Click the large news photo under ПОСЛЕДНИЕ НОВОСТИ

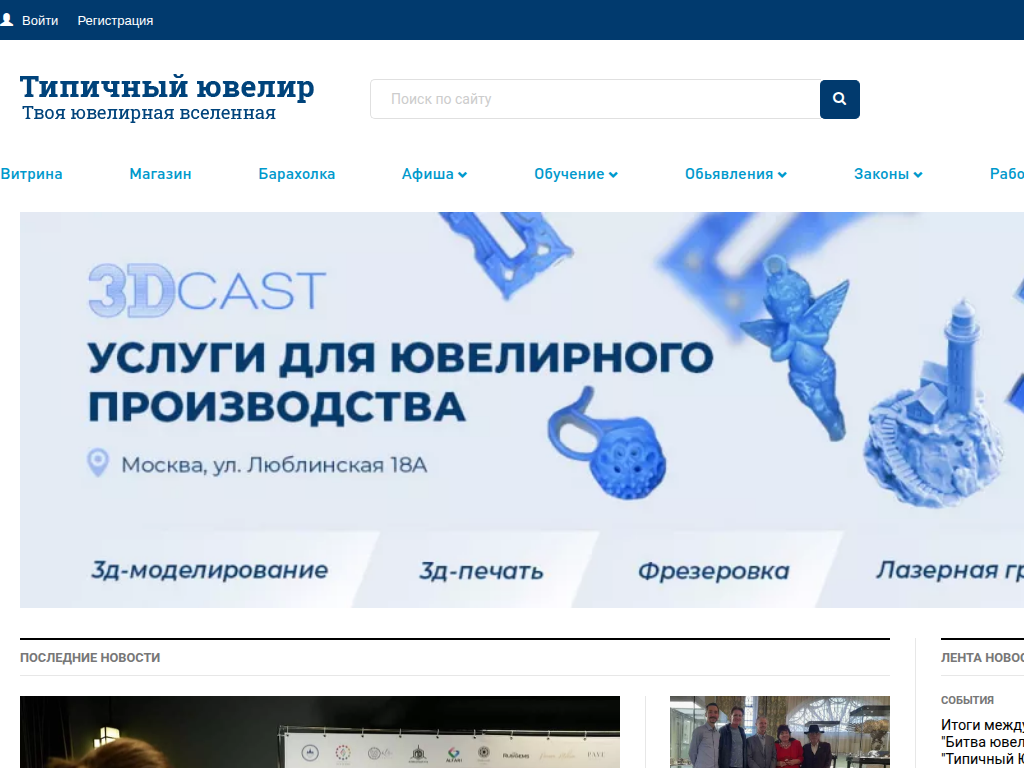(x=319, y=731)
